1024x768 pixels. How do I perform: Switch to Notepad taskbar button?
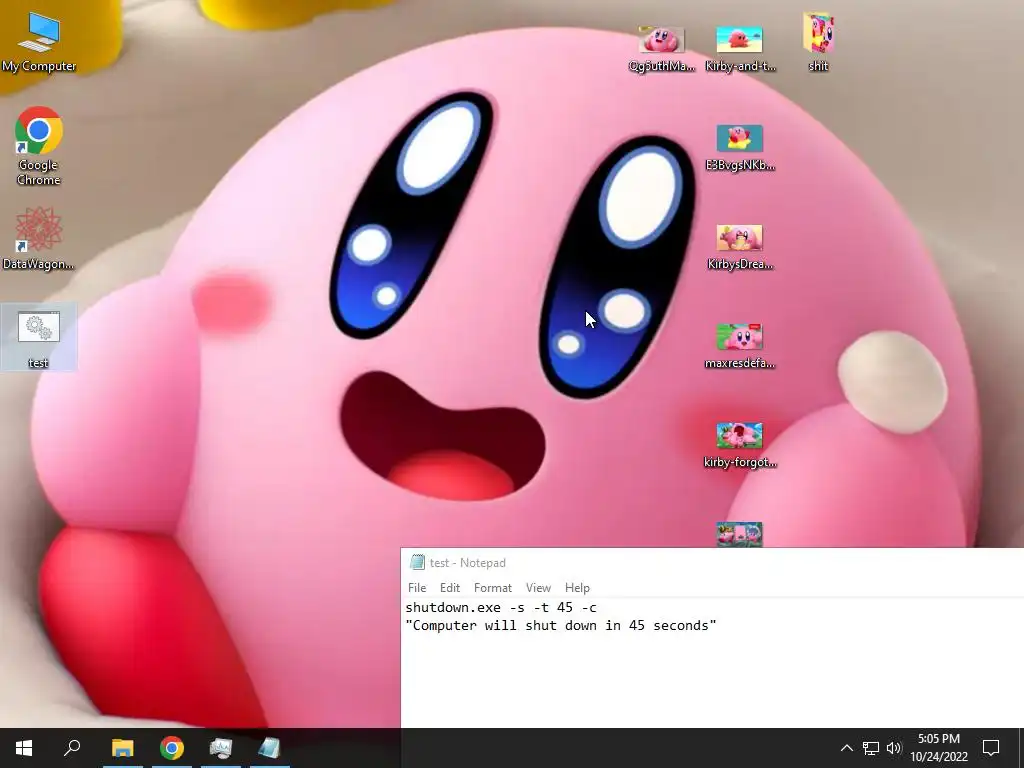click(x=269, y=748)
